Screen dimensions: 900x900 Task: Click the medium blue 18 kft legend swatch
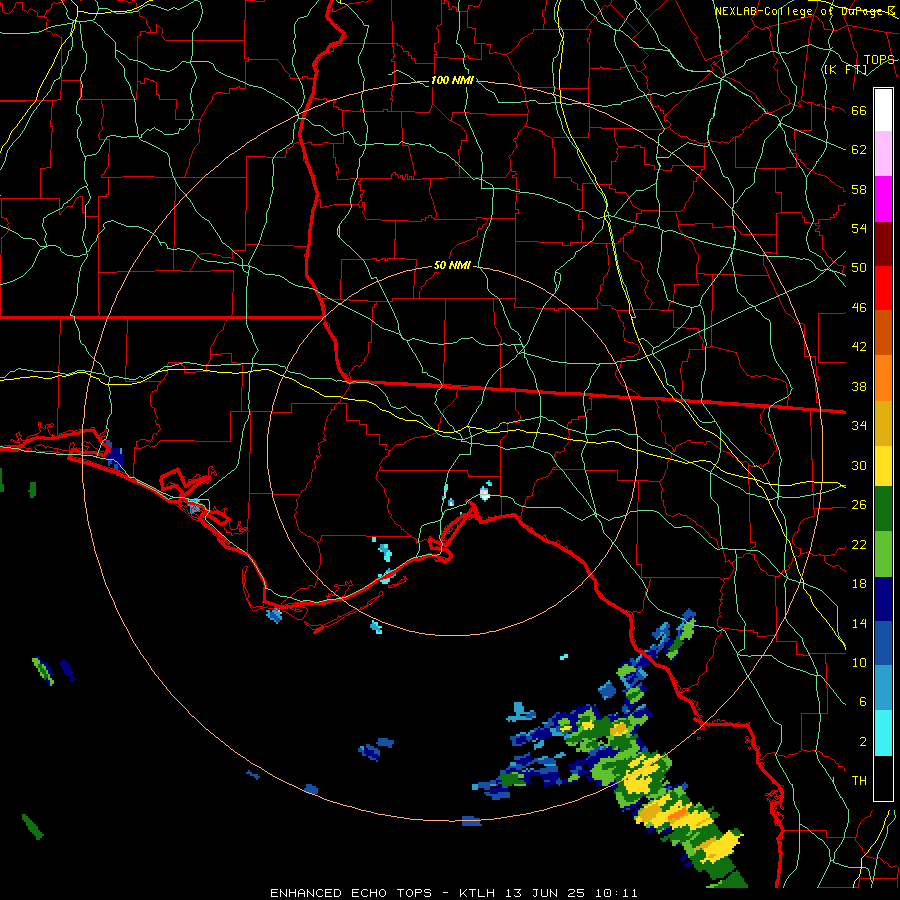click(x=883, y=643)
